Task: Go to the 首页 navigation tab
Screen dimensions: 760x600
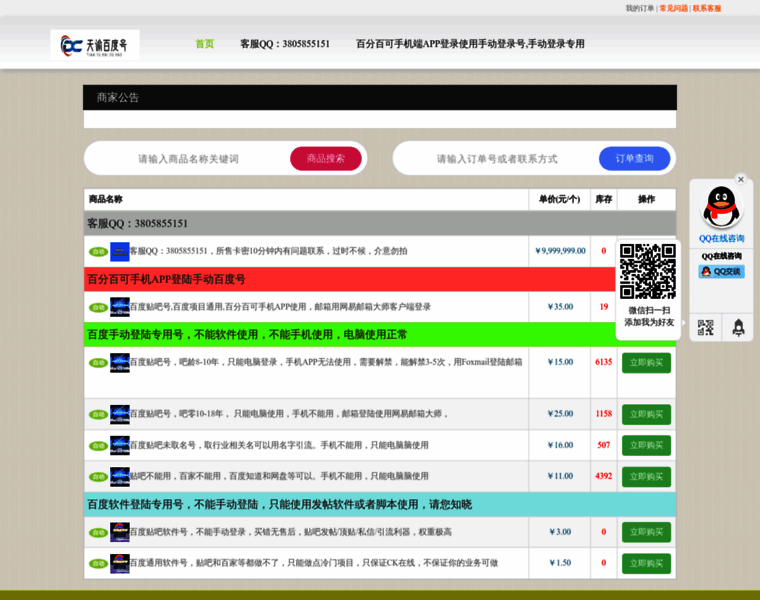Action: pyautogui.click(x=204, y=44)
